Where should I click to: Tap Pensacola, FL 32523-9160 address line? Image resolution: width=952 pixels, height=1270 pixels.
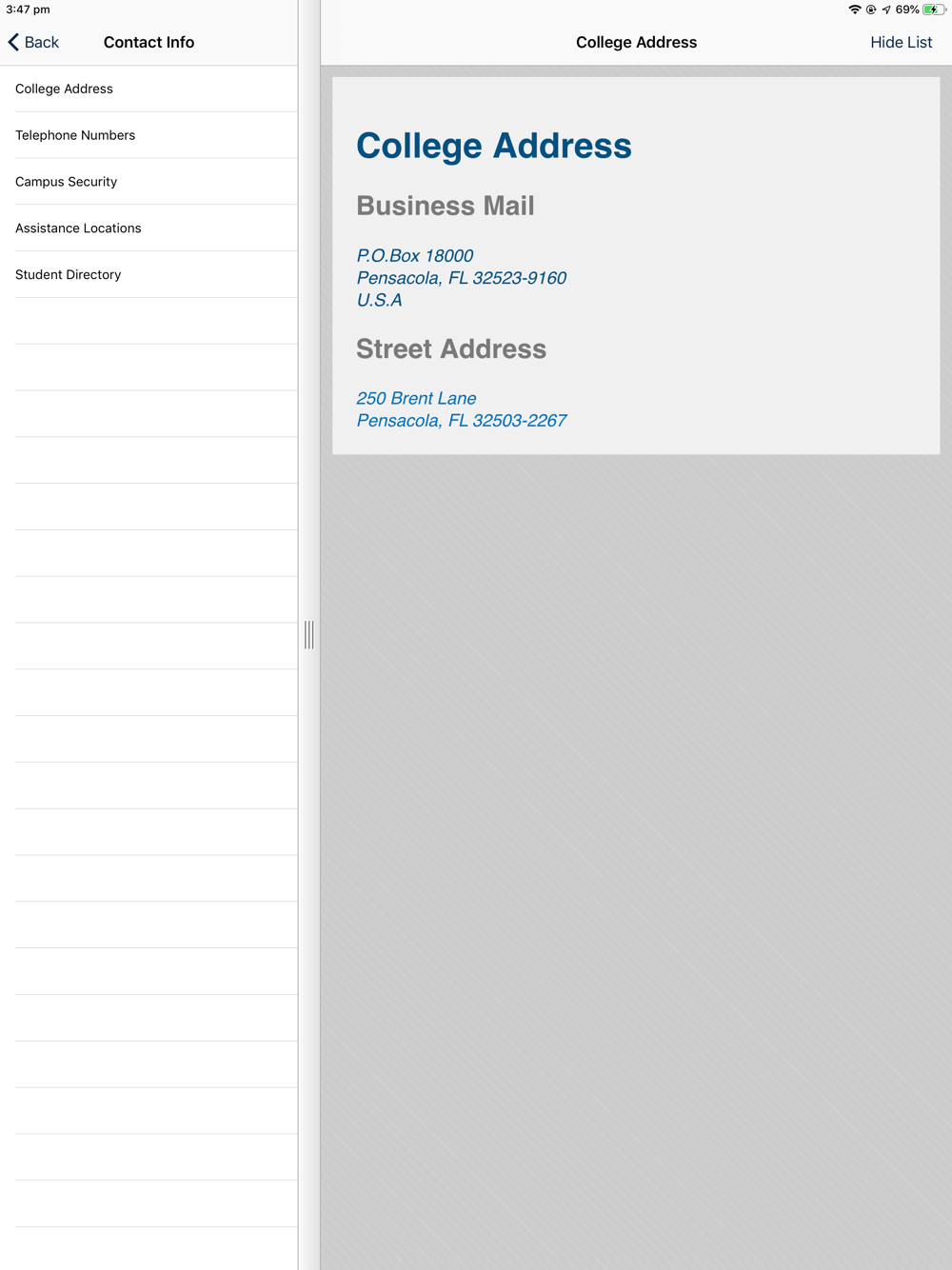(462, 278)
